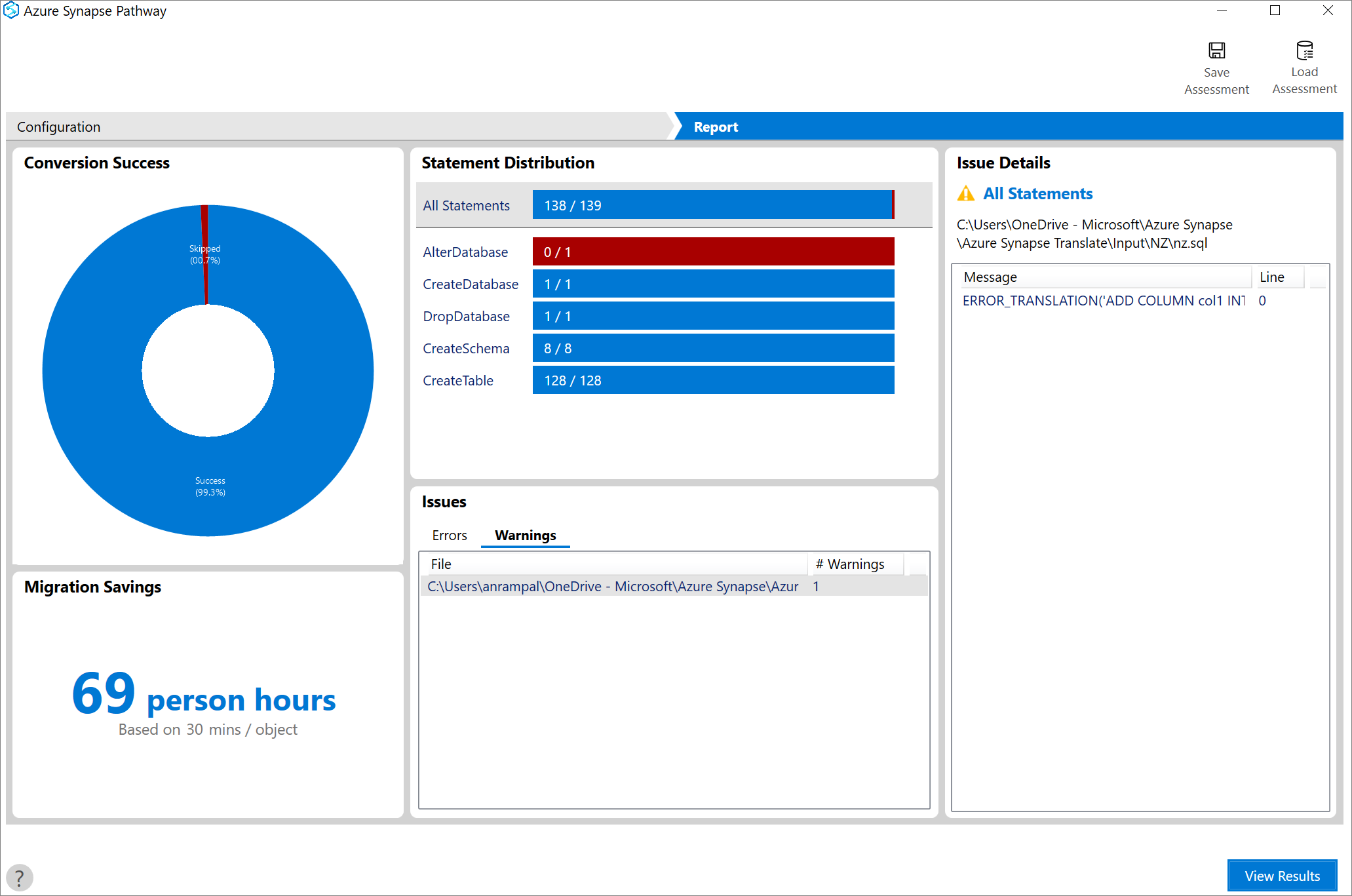Click the CreateTable statement row icon
This screenshot has height=896, width=1352.
pos(459,380)
